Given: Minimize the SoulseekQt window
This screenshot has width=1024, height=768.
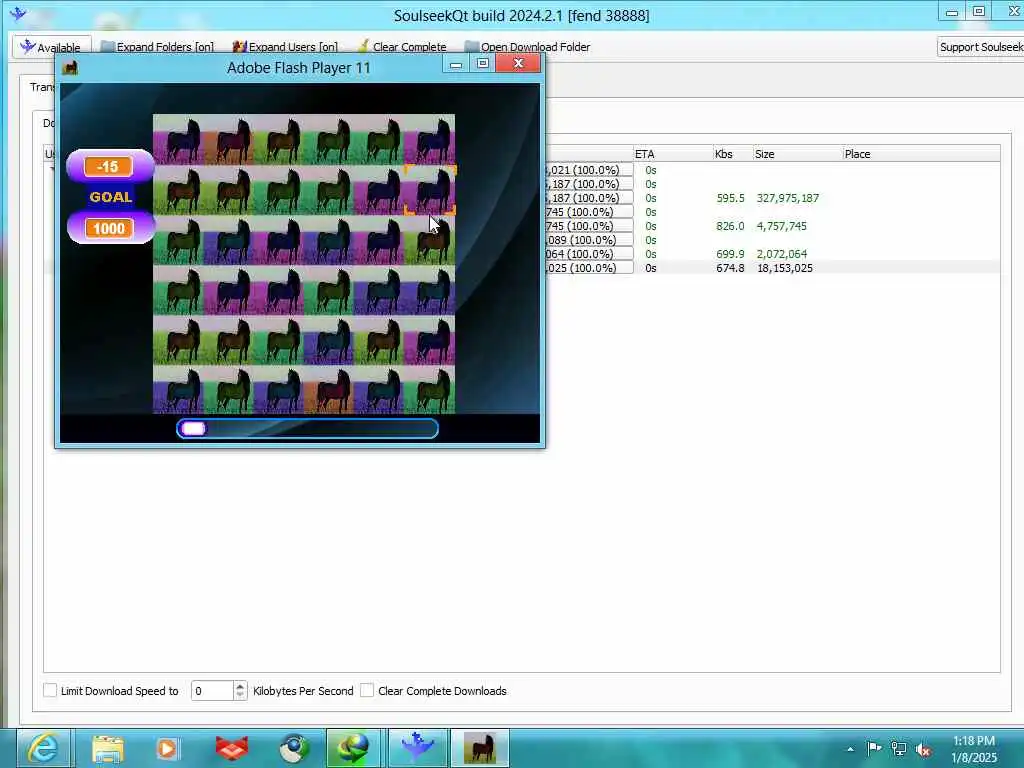Looking at the screenshot, I should (952, 12).
